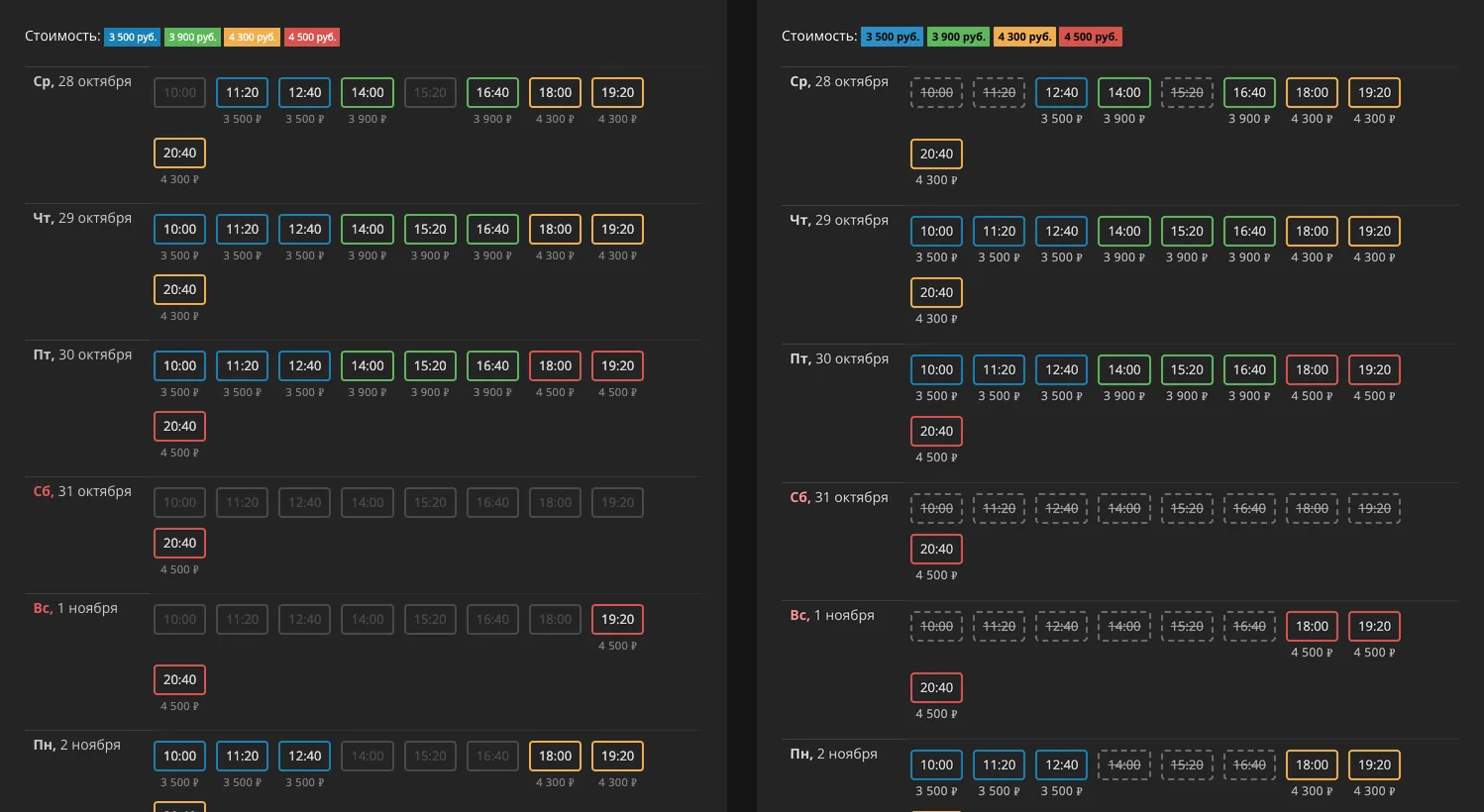Image resolution: width=1484 pixels, height=812 pixels.
Task: Click the orange 4 300 руб. legend badge, right panel
Action: 1024,37
